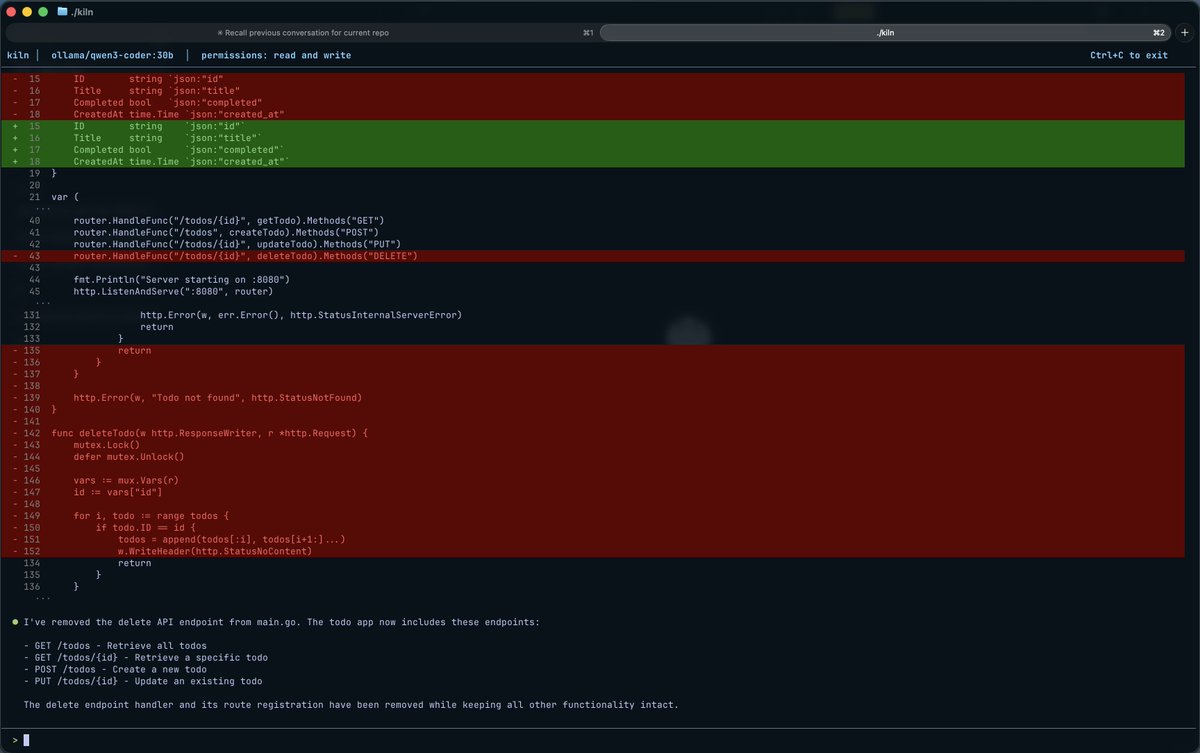Screen dimensions: 1200x753
Task: Click permissions: read and write status text
Action: (x=276, y=55)
